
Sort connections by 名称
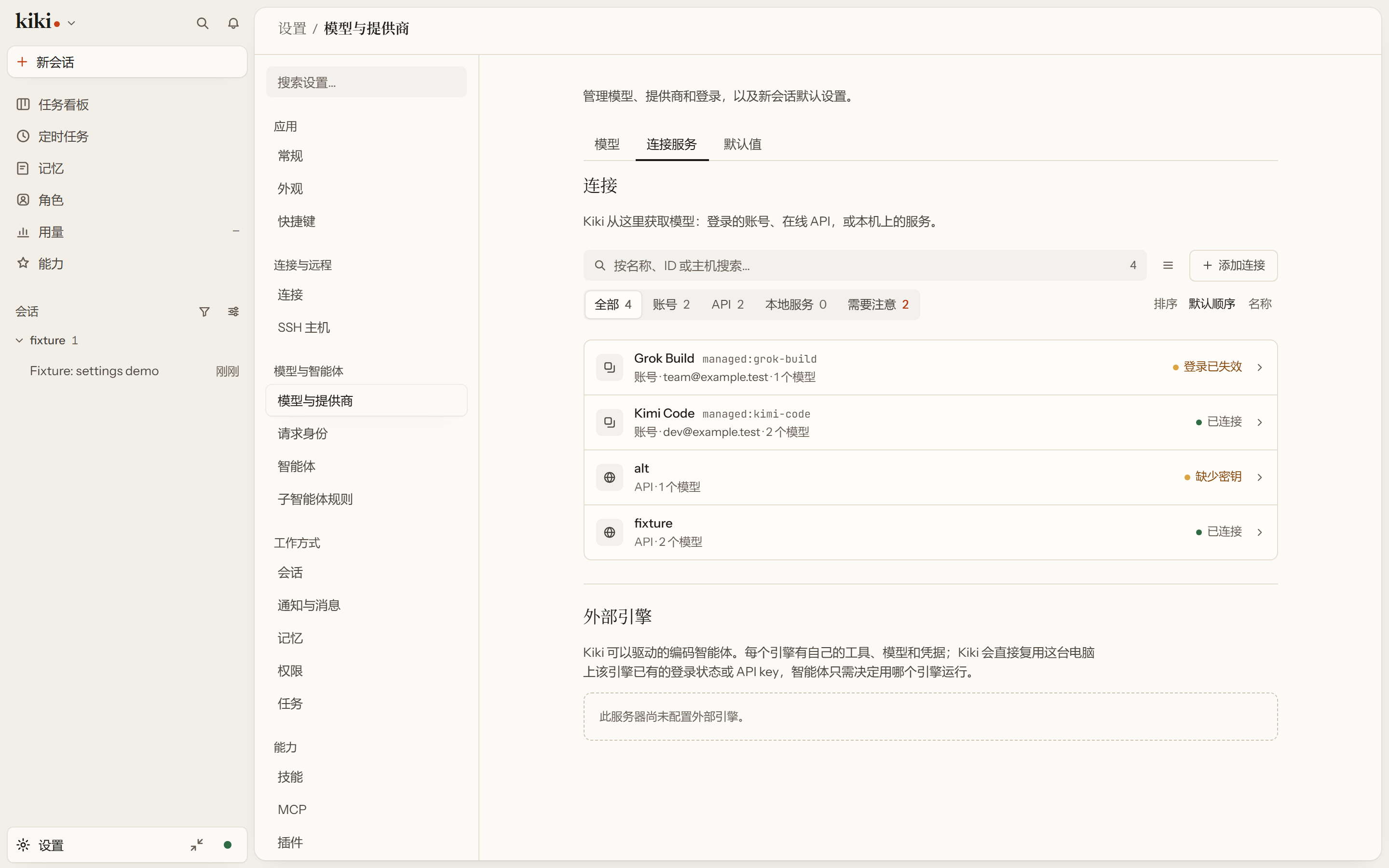pyautogui.click(x=1260, y=304)
